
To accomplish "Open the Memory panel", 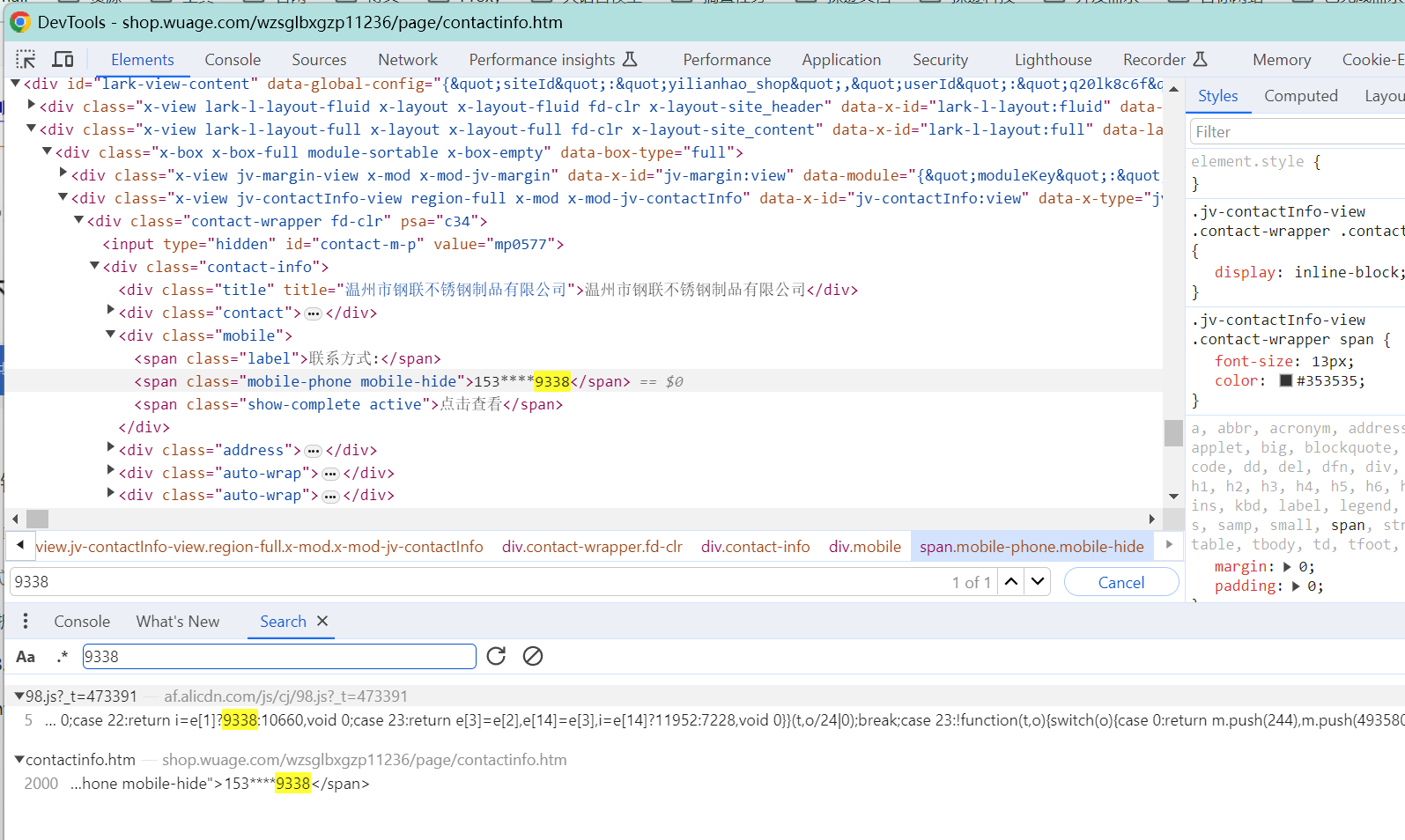I will 1282,60.
